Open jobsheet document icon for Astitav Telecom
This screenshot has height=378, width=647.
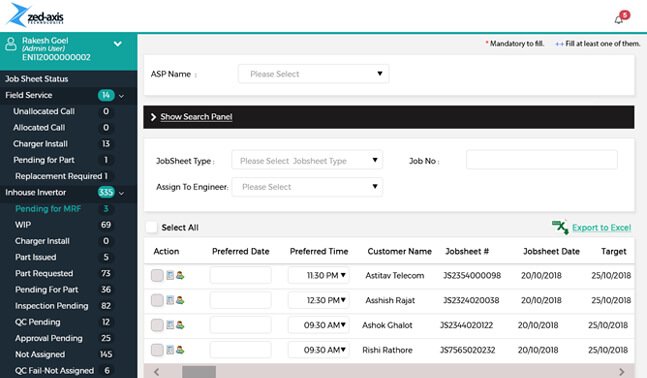(x=170, y=275)
